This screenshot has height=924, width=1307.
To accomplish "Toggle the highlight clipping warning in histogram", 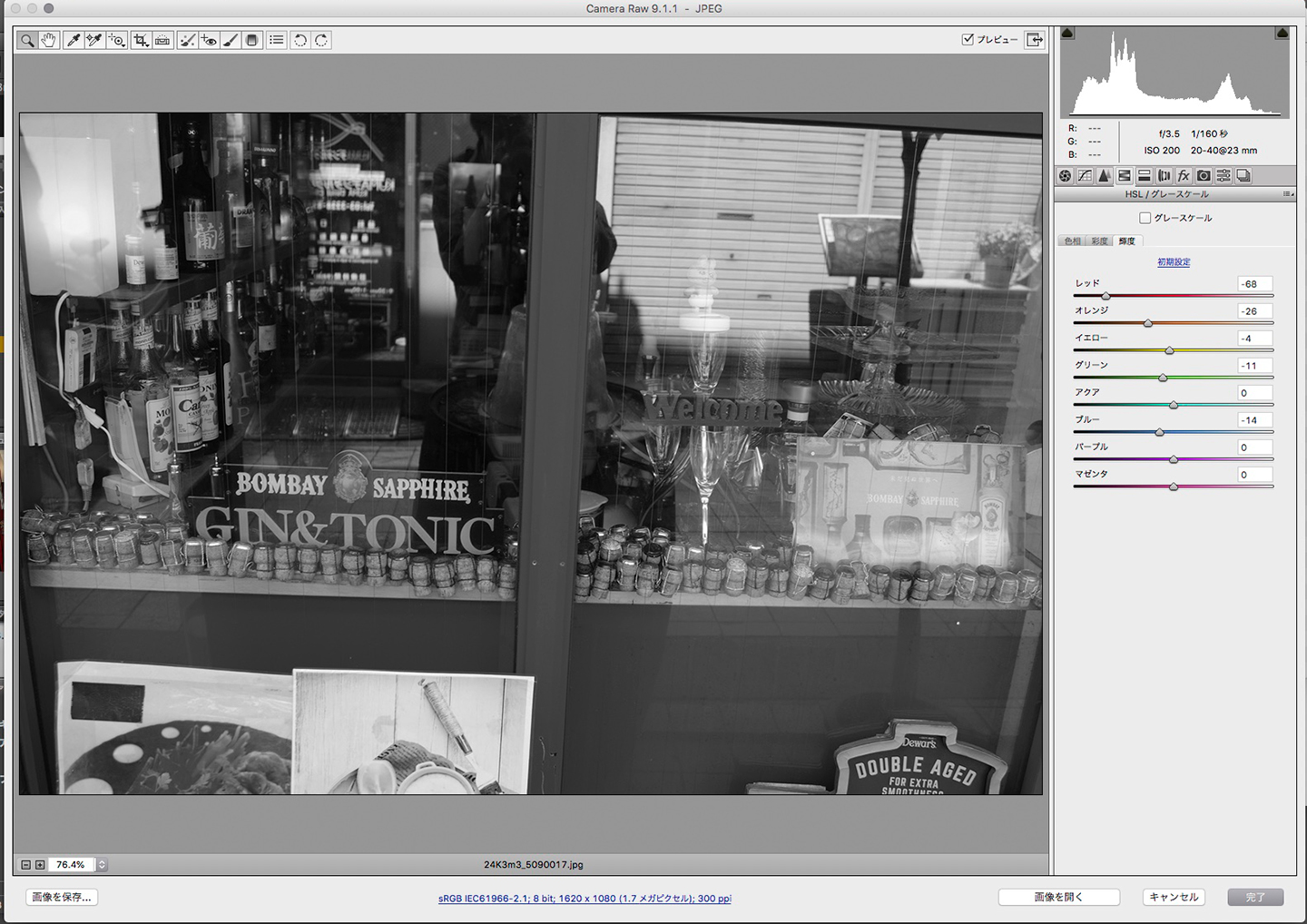I will click(1282, 34).
